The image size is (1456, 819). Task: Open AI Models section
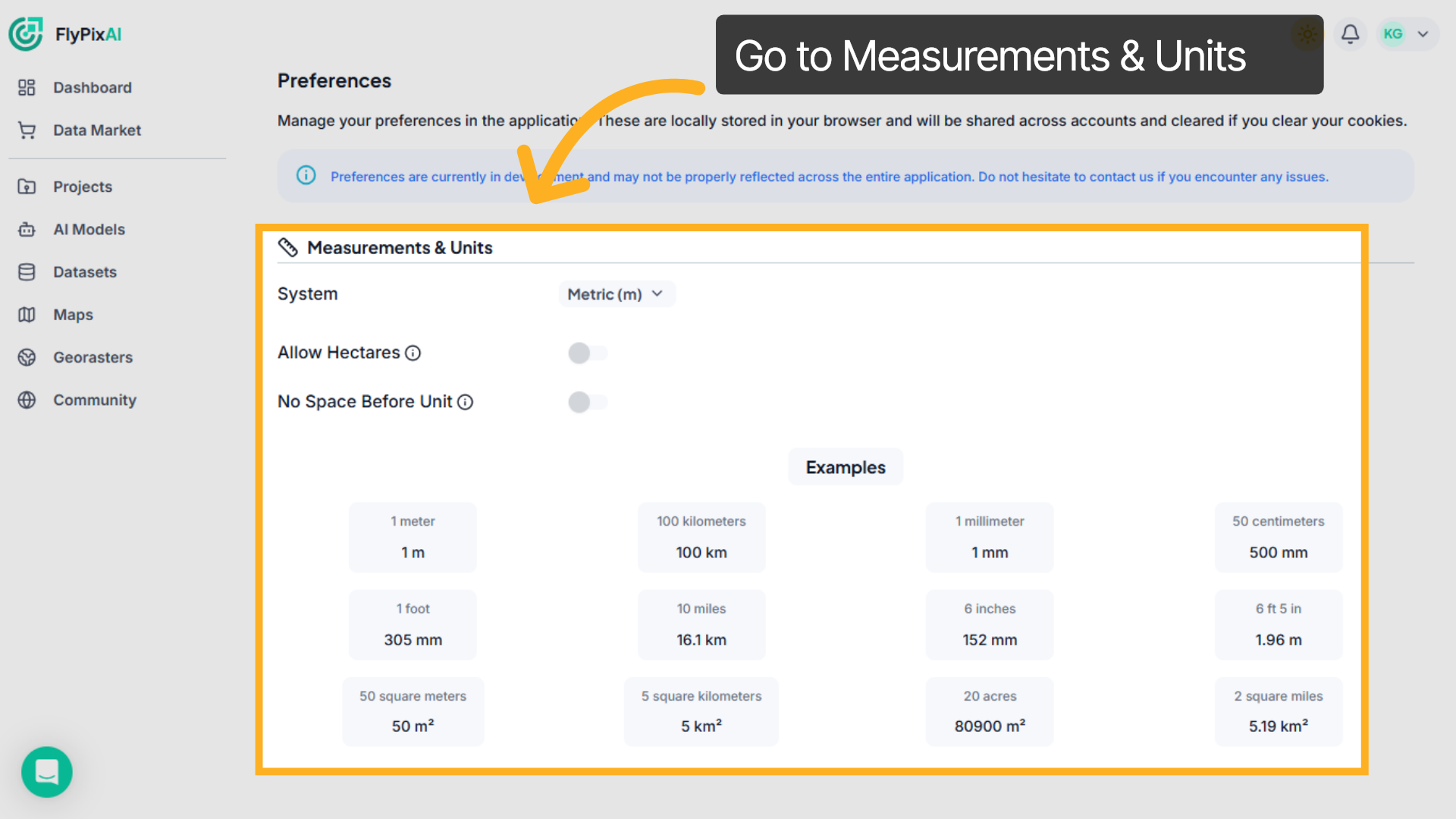[89, 229]
